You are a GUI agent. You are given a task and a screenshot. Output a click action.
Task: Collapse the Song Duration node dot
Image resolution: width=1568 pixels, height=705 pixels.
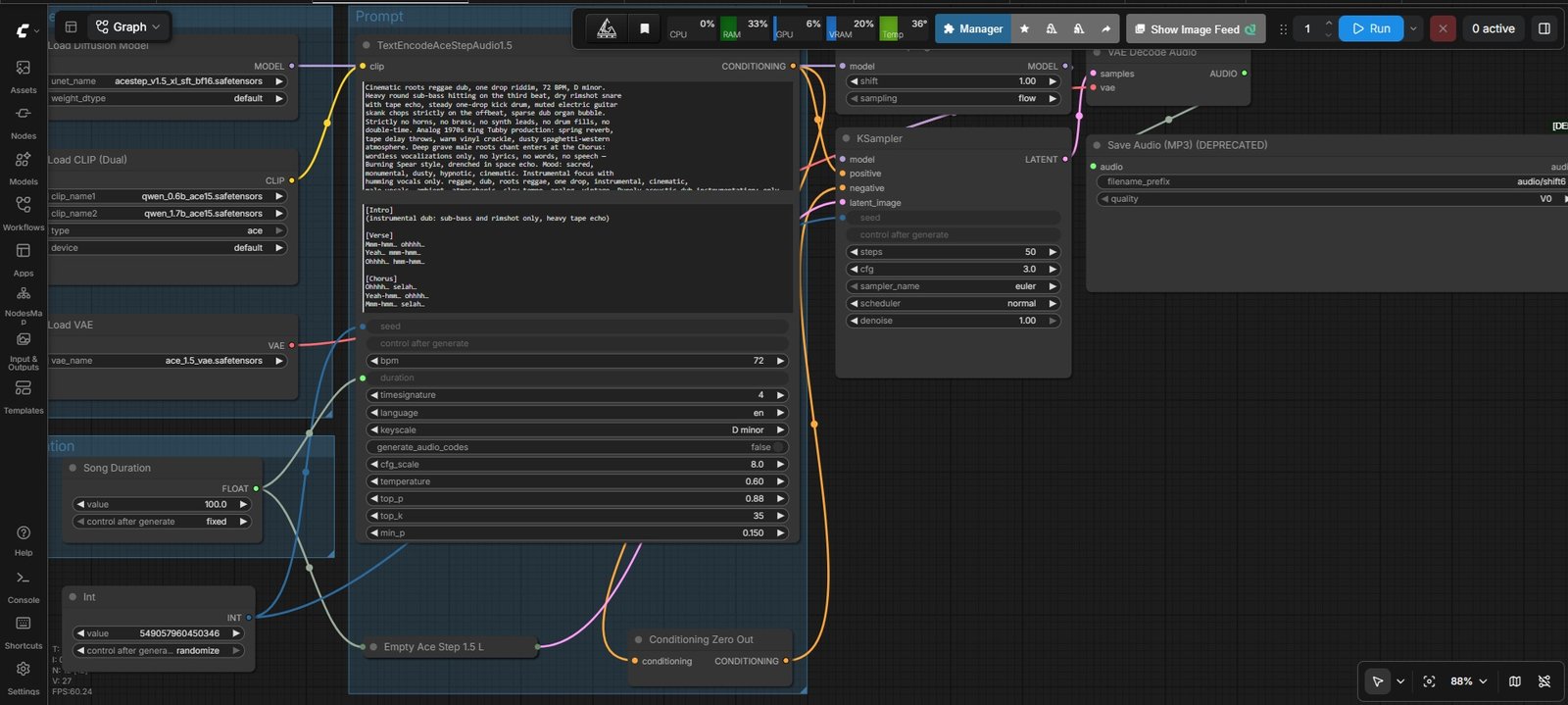[x=73, y=468]
